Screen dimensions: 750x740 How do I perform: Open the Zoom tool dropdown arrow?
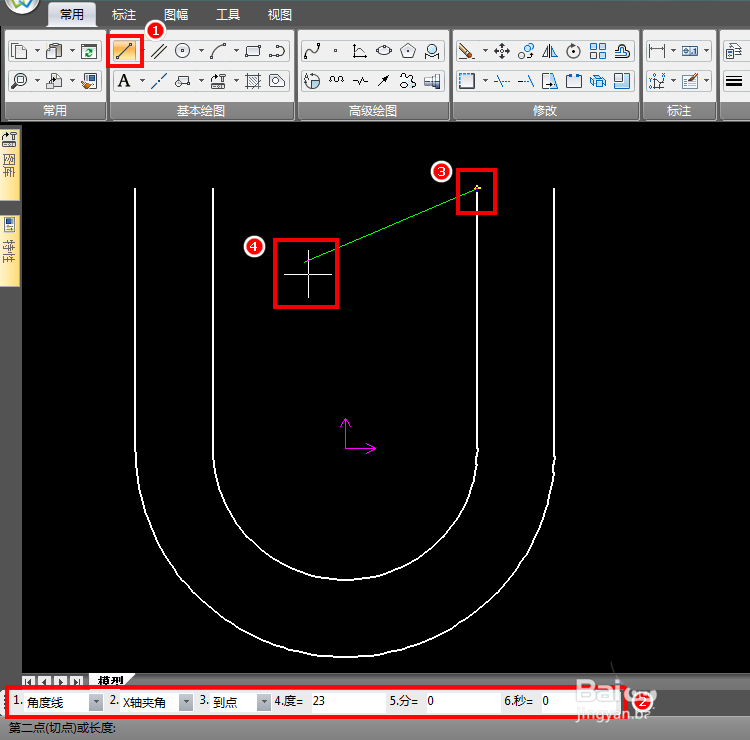pos(37,81)
